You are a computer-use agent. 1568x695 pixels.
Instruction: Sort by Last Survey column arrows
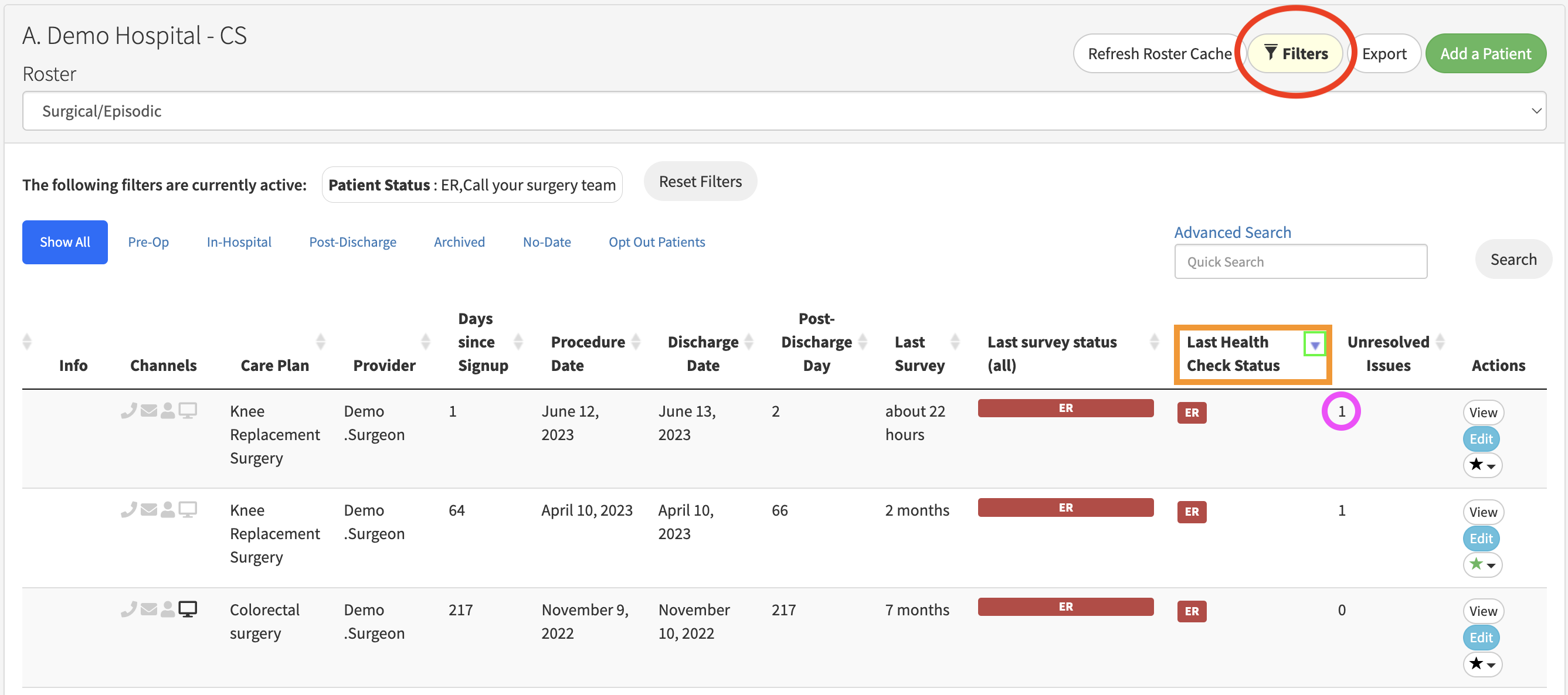(955, 342)
